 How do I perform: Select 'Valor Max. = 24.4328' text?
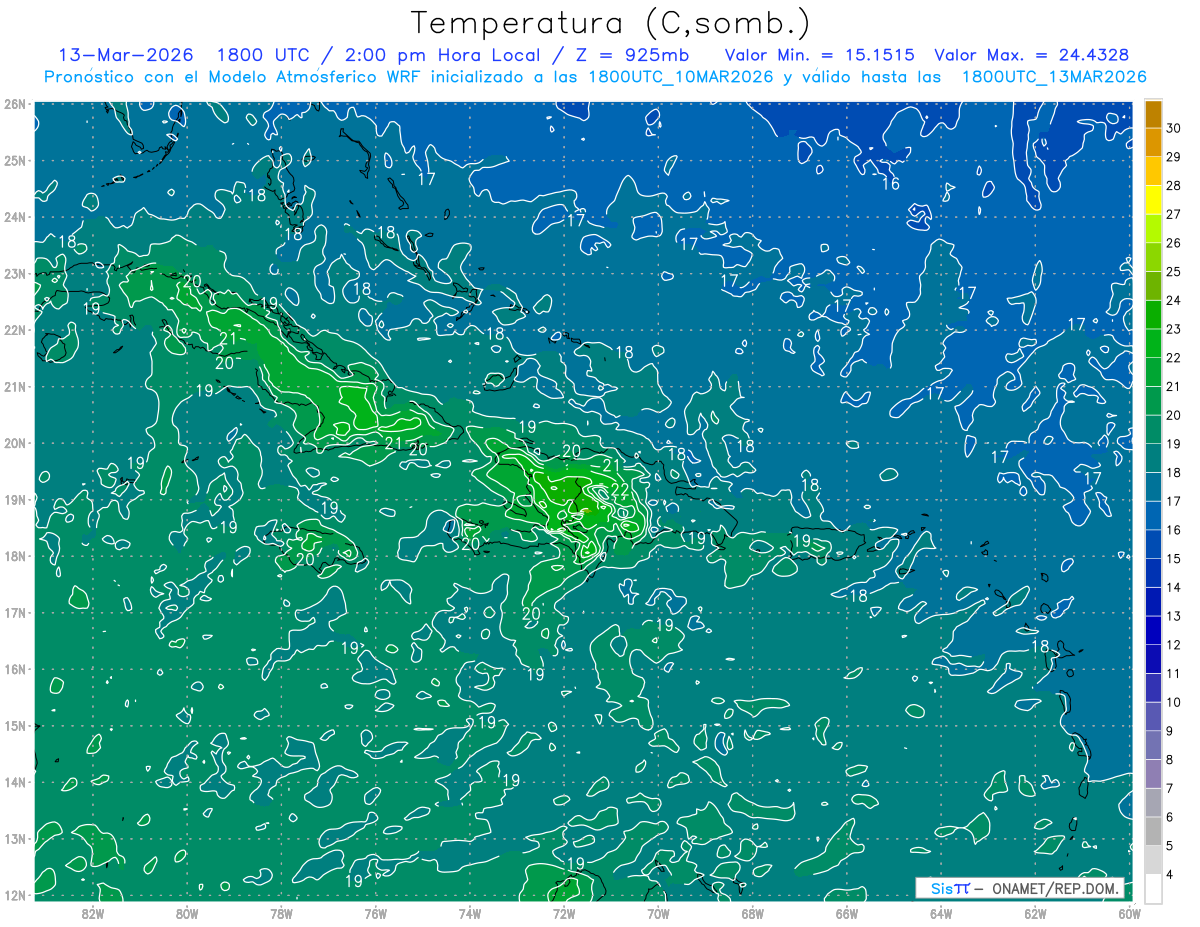(x=1032, y=55)
